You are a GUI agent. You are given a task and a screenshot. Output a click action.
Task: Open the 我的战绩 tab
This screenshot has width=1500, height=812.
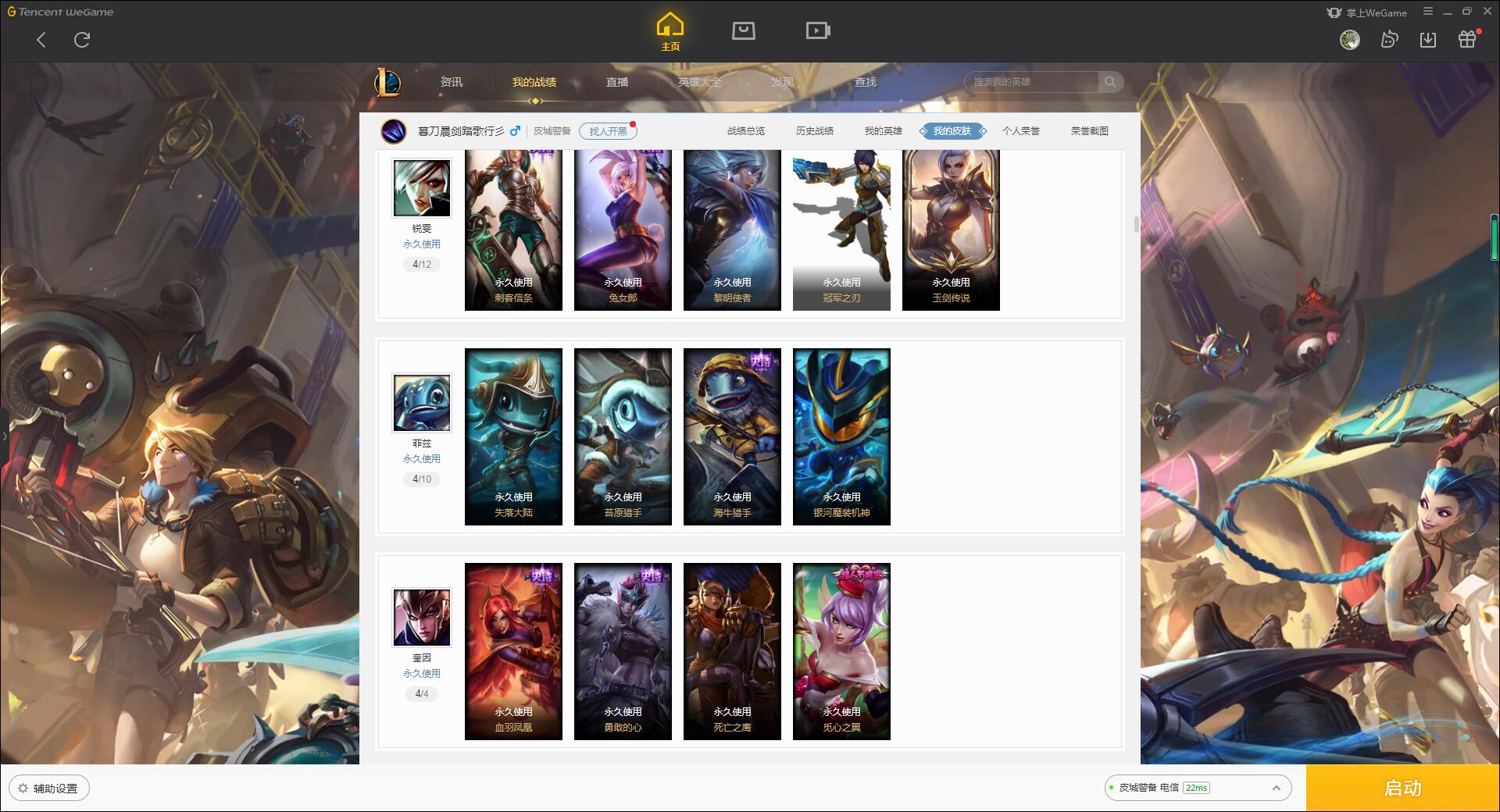tap(534, 82)
